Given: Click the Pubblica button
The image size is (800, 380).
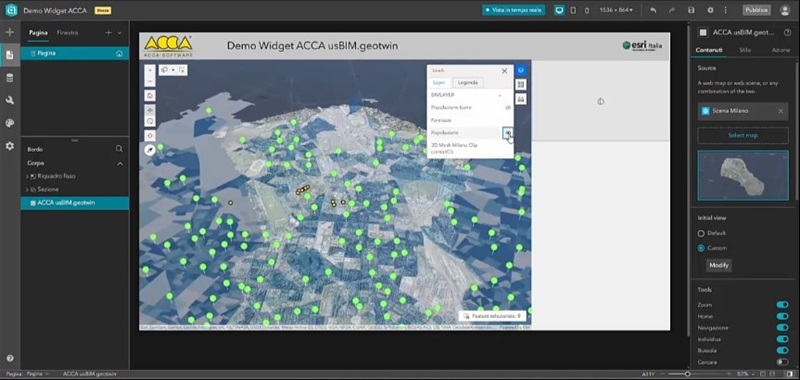Looking at the screenshot, I should tap(756, 10).
